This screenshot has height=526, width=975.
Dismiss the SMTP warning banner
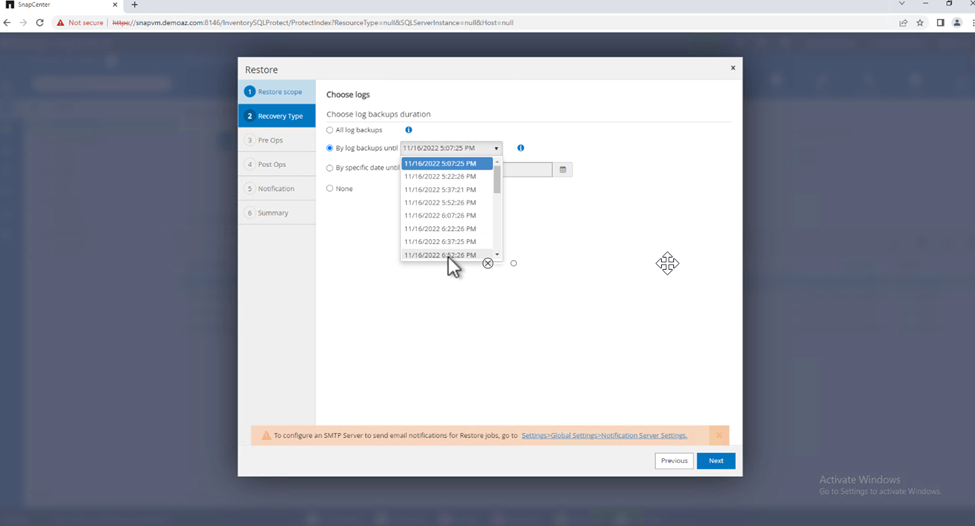(x=719, y=435)
